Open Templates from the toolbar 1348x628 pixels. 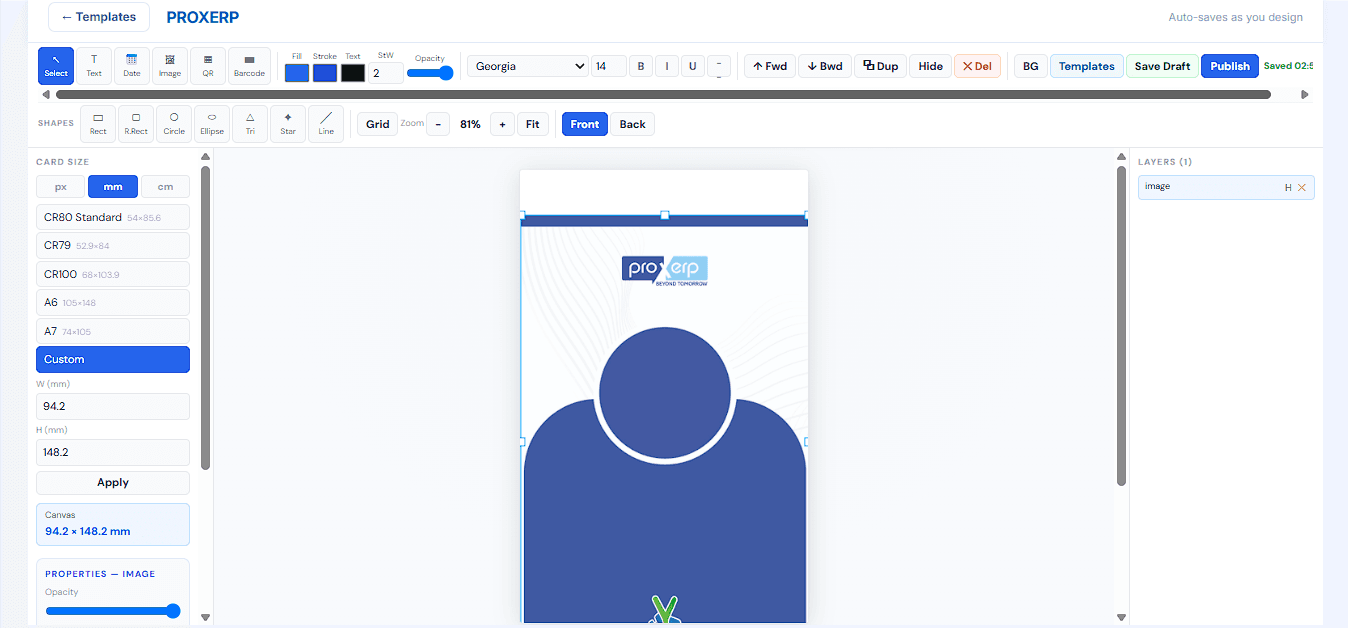[x=1087, y=66]
